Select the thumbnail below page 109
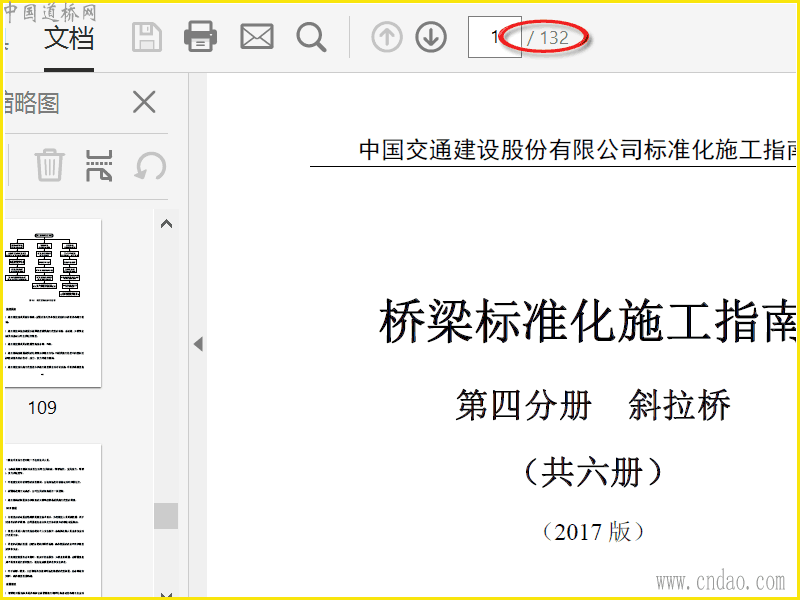Screen dimensions: 800x600 (x=52, y=520)
